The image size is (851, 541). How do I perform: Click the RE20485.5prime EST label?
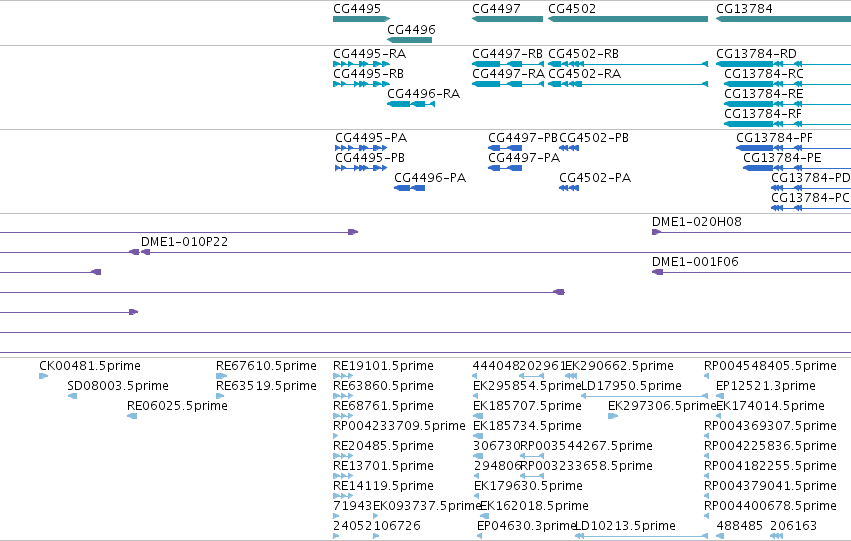[x=383, y=446]
